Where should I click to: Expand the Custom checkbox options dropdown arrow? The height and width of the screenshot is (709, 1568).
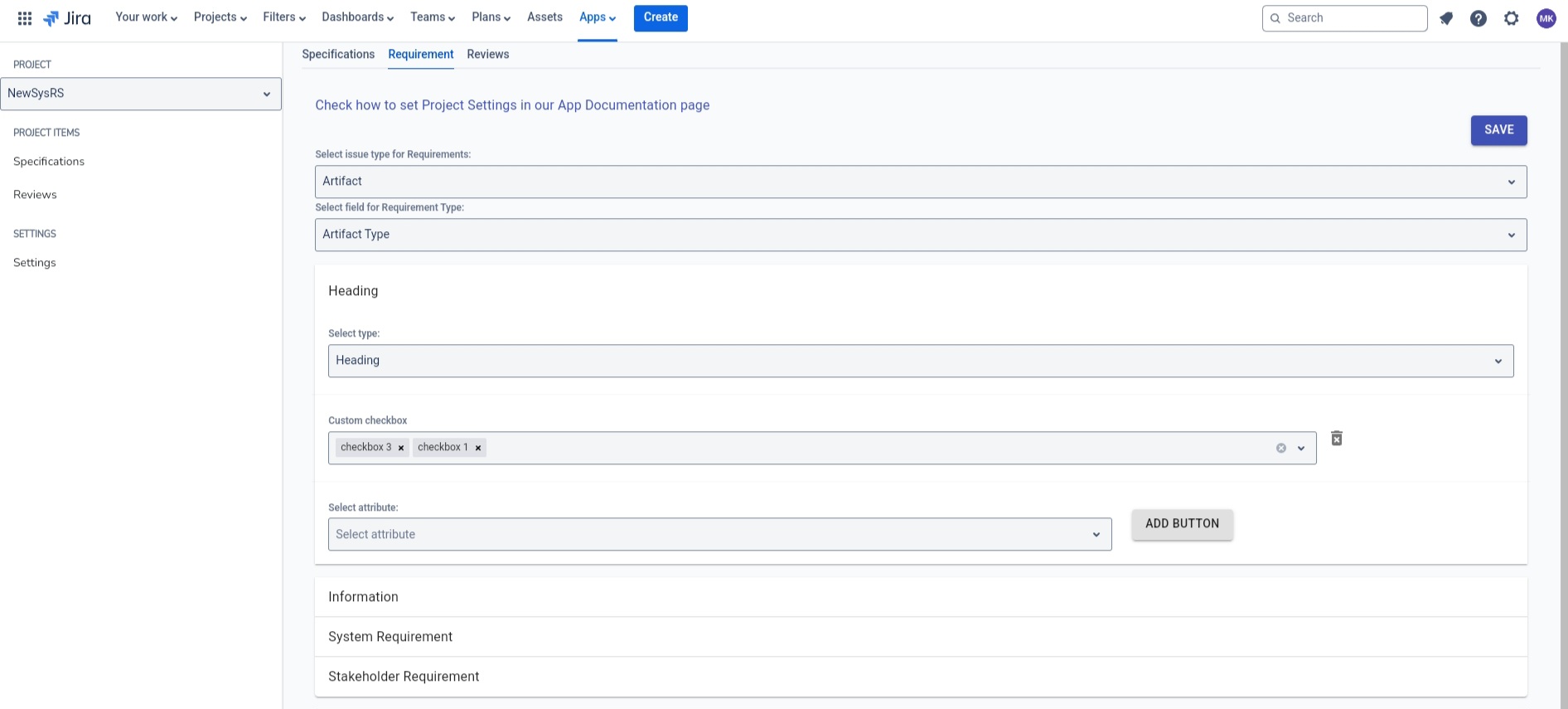click(1301, 449)
